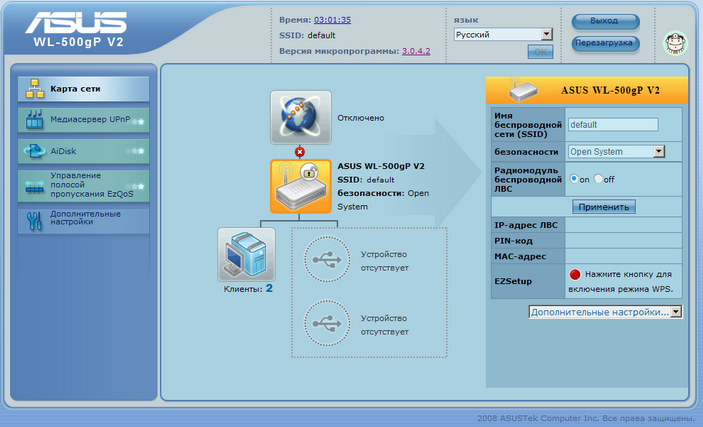
Task: Click the Выход logout button
Action: 606,21
